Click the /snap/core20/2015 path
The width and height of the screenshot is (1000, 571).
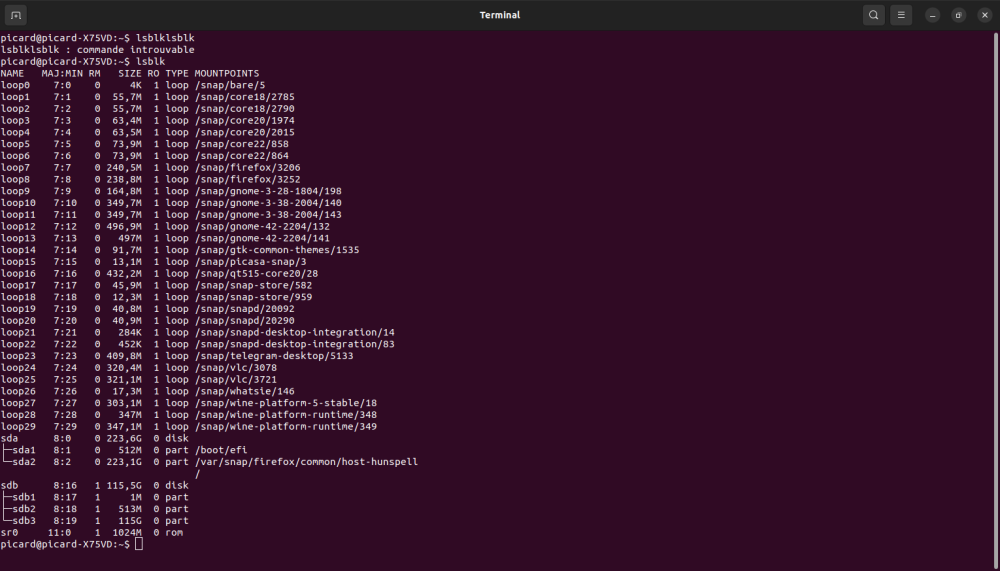point(244,132)
